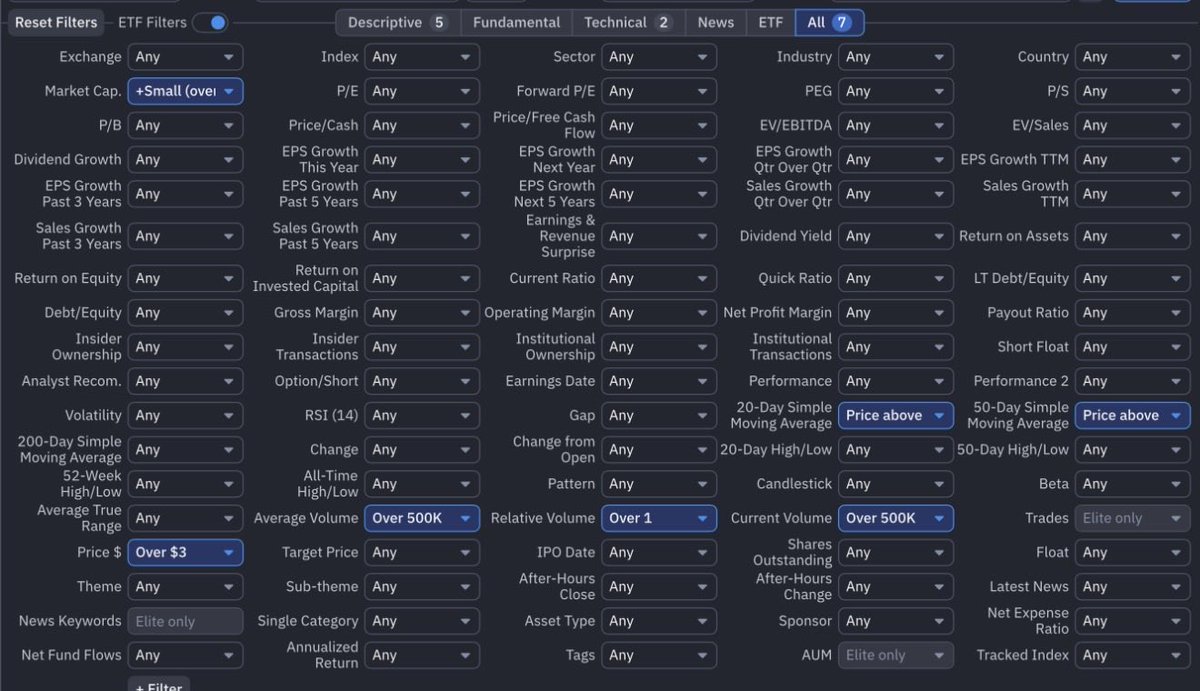Open the Pattern dropdown
The height and width of the screenshot is (691, 1200).
[659, 484]
